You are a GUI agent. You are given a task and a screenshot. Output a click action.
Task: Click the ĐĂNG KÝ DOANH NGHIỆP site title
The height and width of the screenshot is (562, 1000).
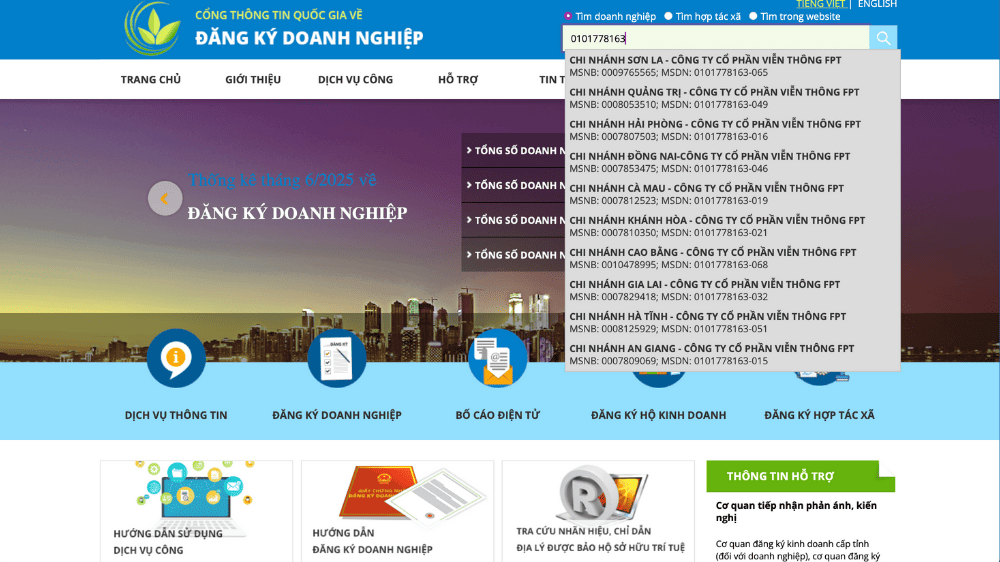click(x=309, y=38)
